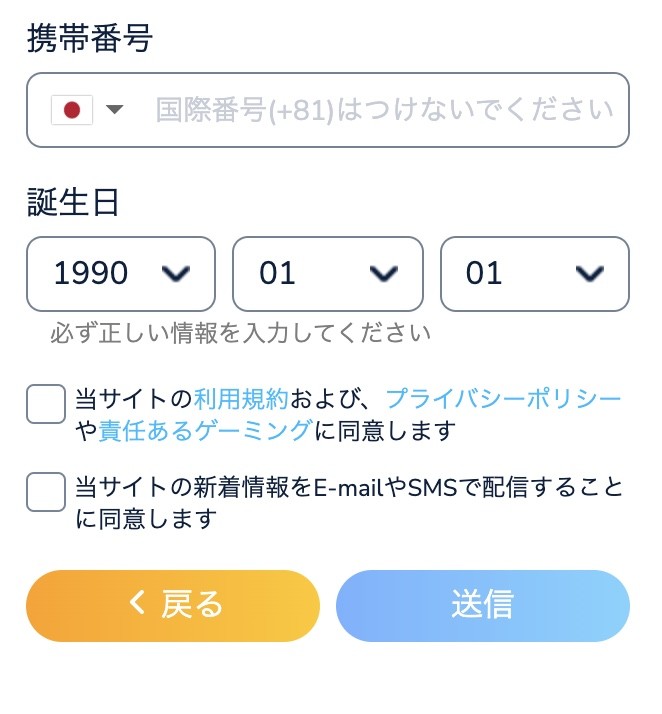Open country code dropdown arrow
Image resolution: width=662 pixels, height=714 pixels.
coord(115,110)
